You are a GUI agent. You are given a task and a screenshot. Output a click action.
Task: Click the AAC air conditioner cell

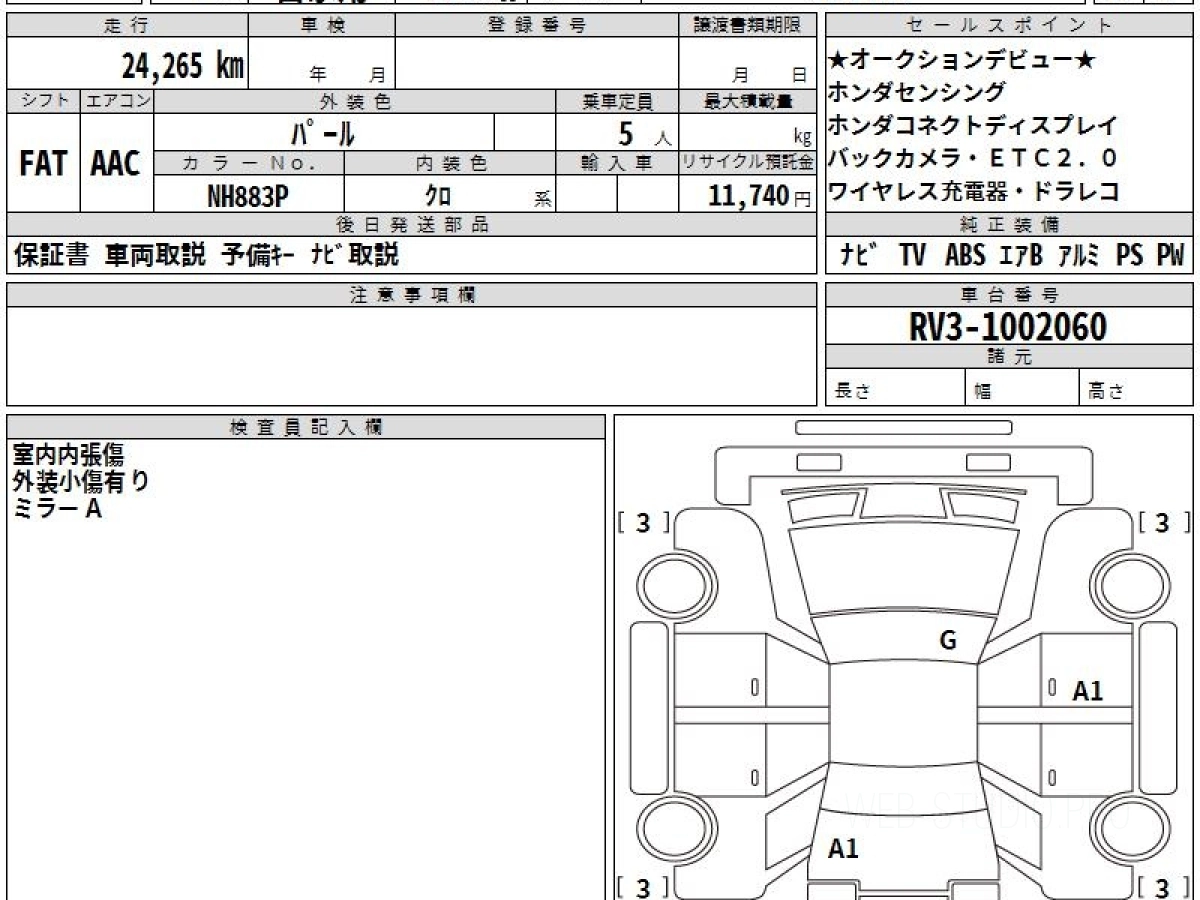[x=117, y=162]
